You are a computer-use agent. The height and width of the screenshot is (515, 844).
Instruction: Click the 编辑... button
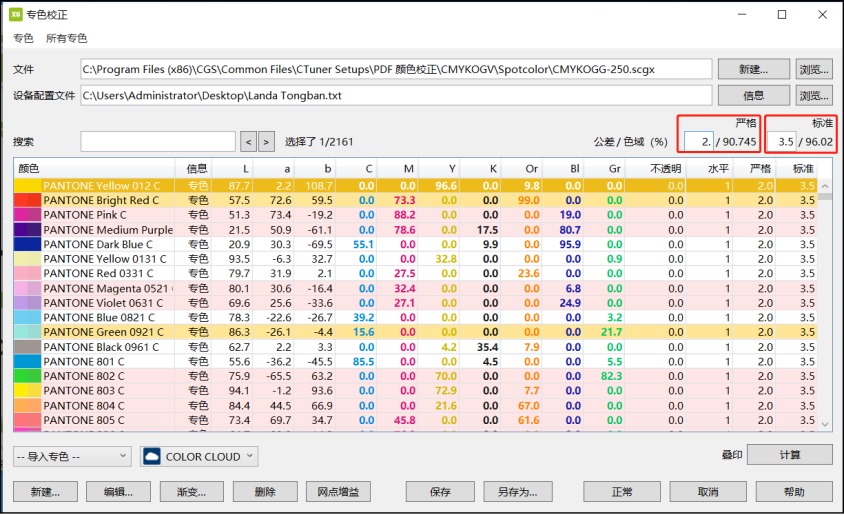118,492
